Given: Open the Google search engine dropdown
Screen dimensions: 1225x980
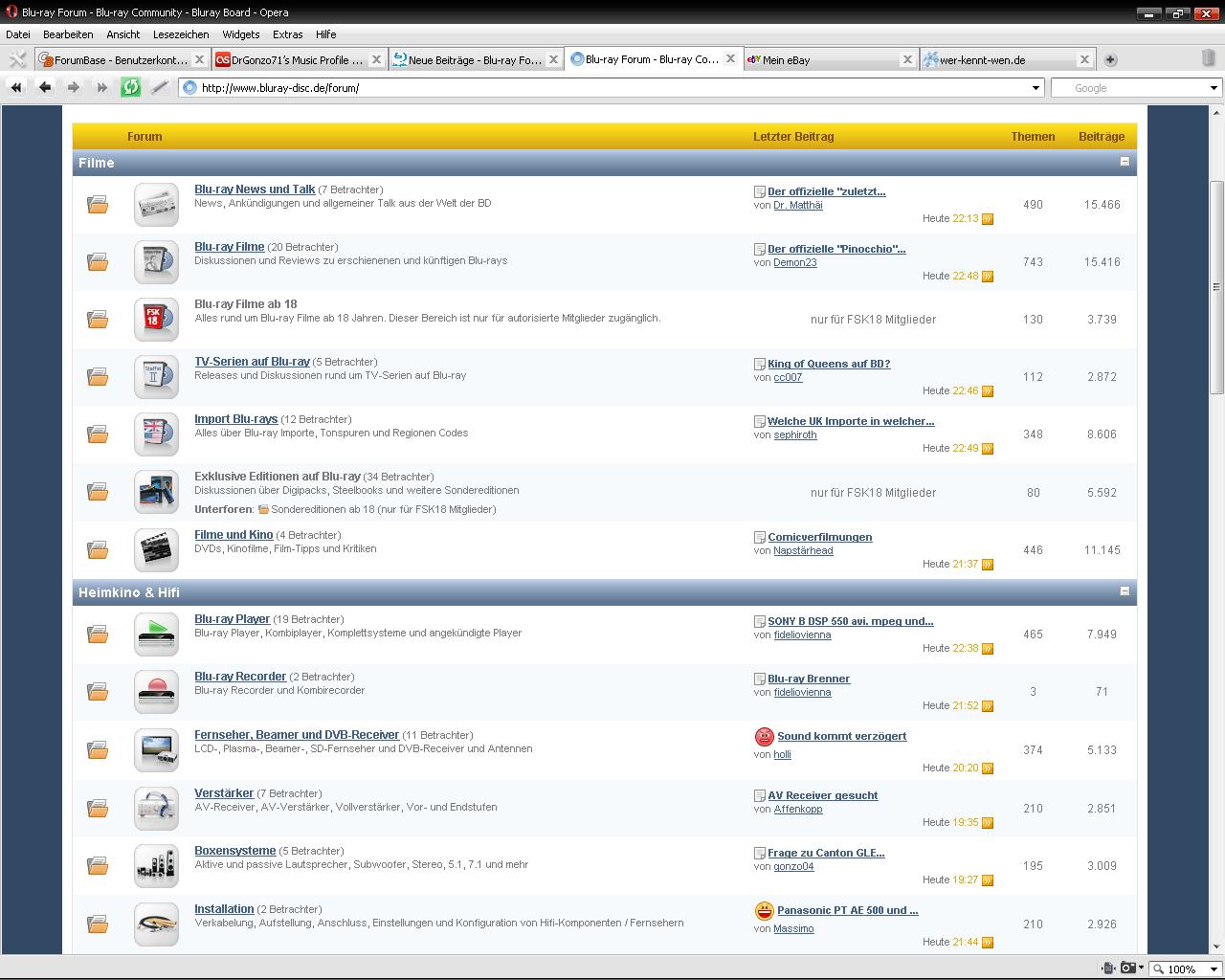Looking at the screenshot, I should tap(1214, 88).
